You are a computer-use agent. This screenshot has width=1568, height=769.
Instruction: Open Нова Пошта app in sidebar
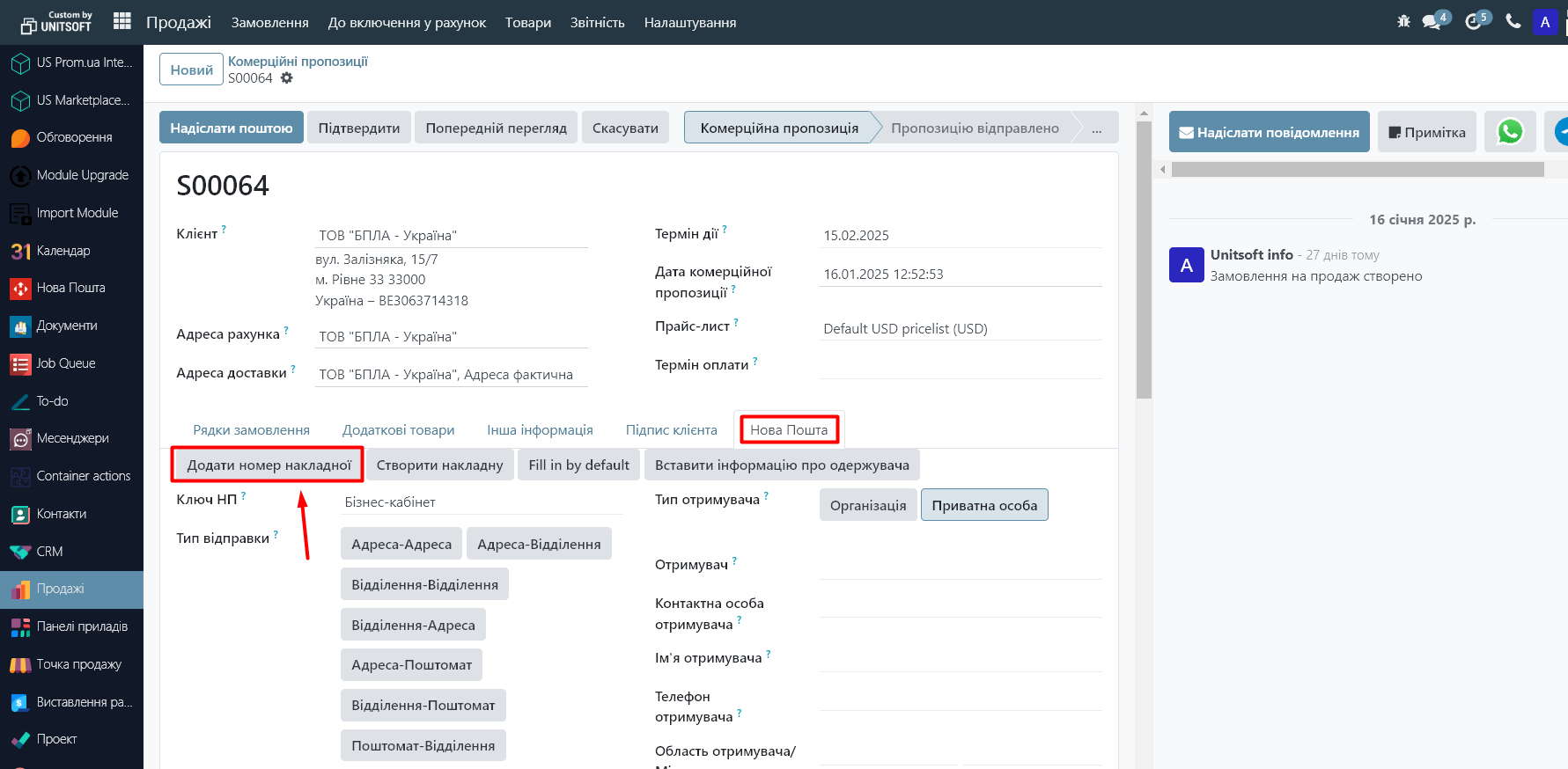pos(71,288)
